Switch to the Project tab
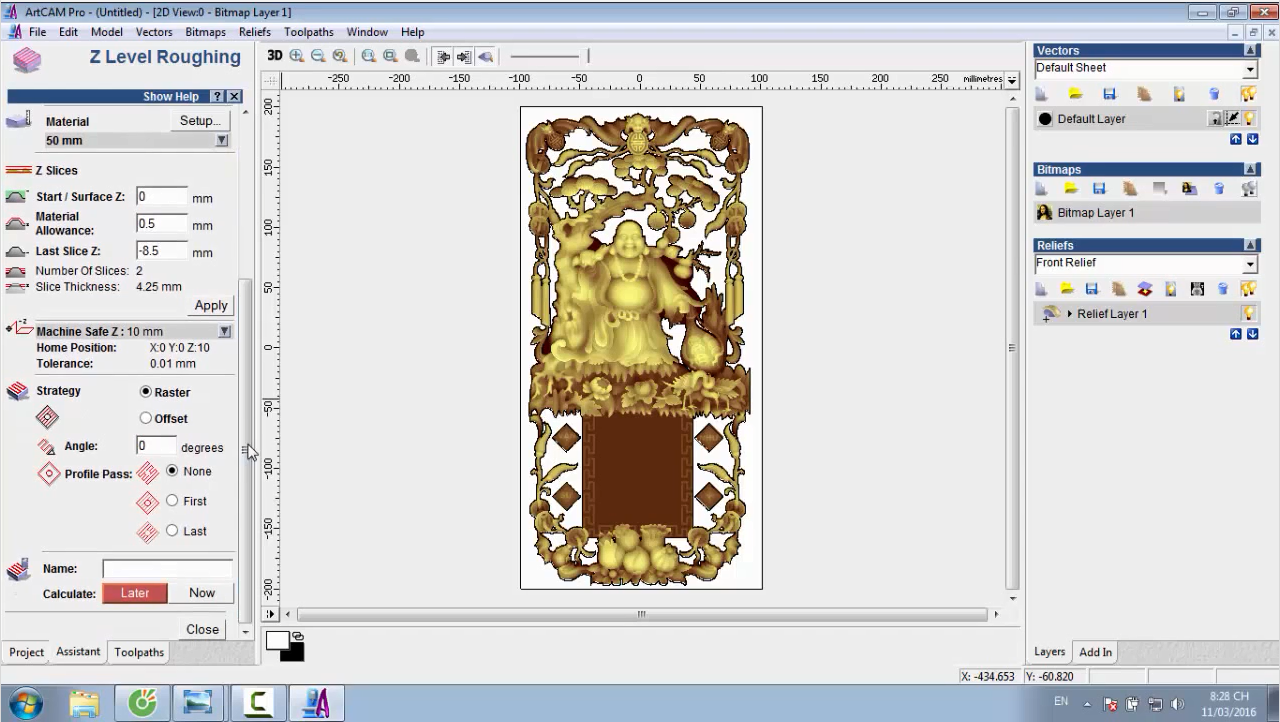This screenshot has height=722, width=1280. pos(26,652)
